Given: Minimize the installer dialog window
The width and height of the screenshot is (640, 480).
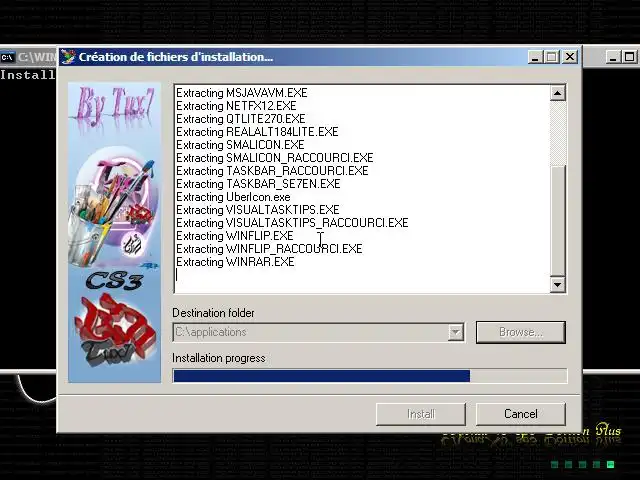Looking at the screenshot, I should point(535,57).
